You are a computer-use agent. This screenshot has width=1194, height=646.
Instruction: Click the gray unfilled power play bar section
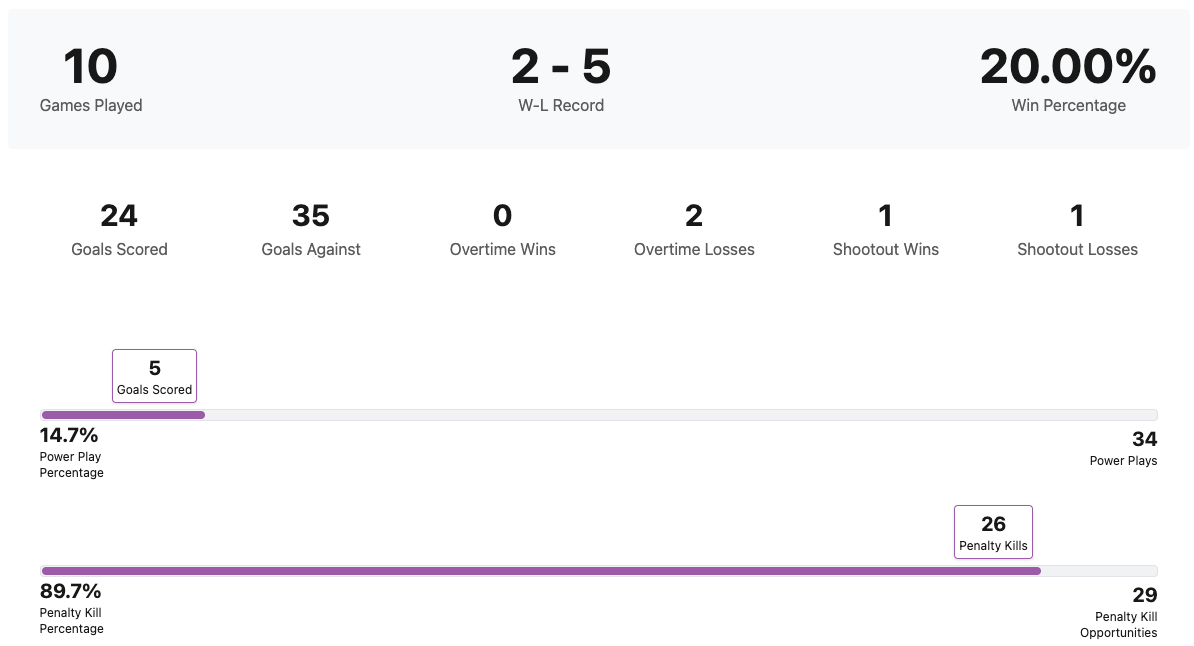pos(680,415)
